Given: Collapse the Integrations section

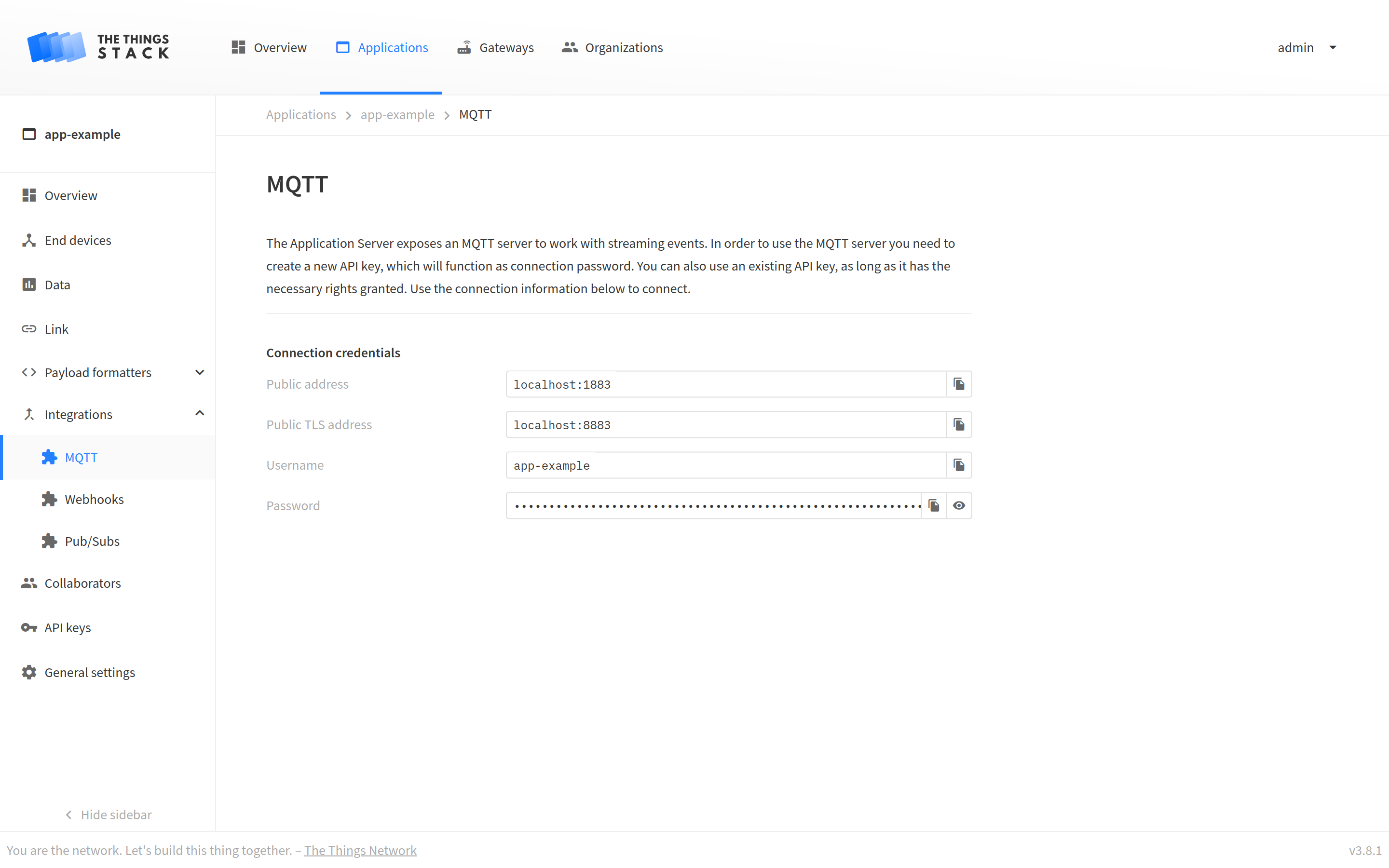Looking at the screenshot, I should point(199,413).
